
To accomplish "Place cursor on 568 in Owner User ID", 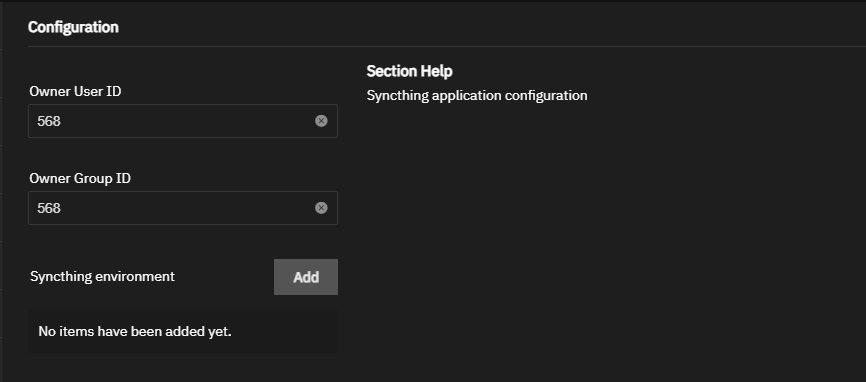I will tap(49, 121).
